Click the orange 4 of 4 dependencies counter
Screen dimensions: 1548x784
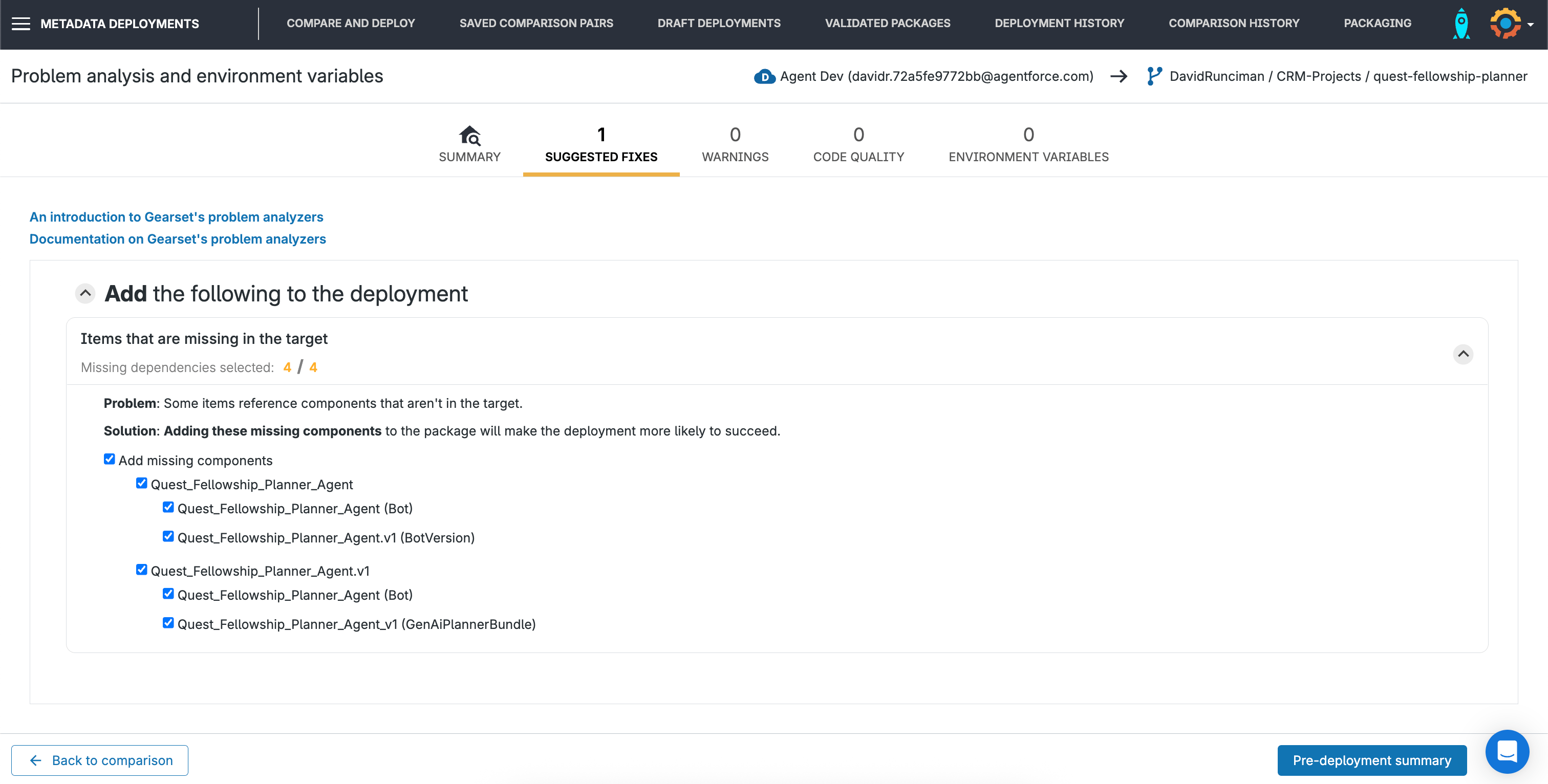(x=299, y=367)
